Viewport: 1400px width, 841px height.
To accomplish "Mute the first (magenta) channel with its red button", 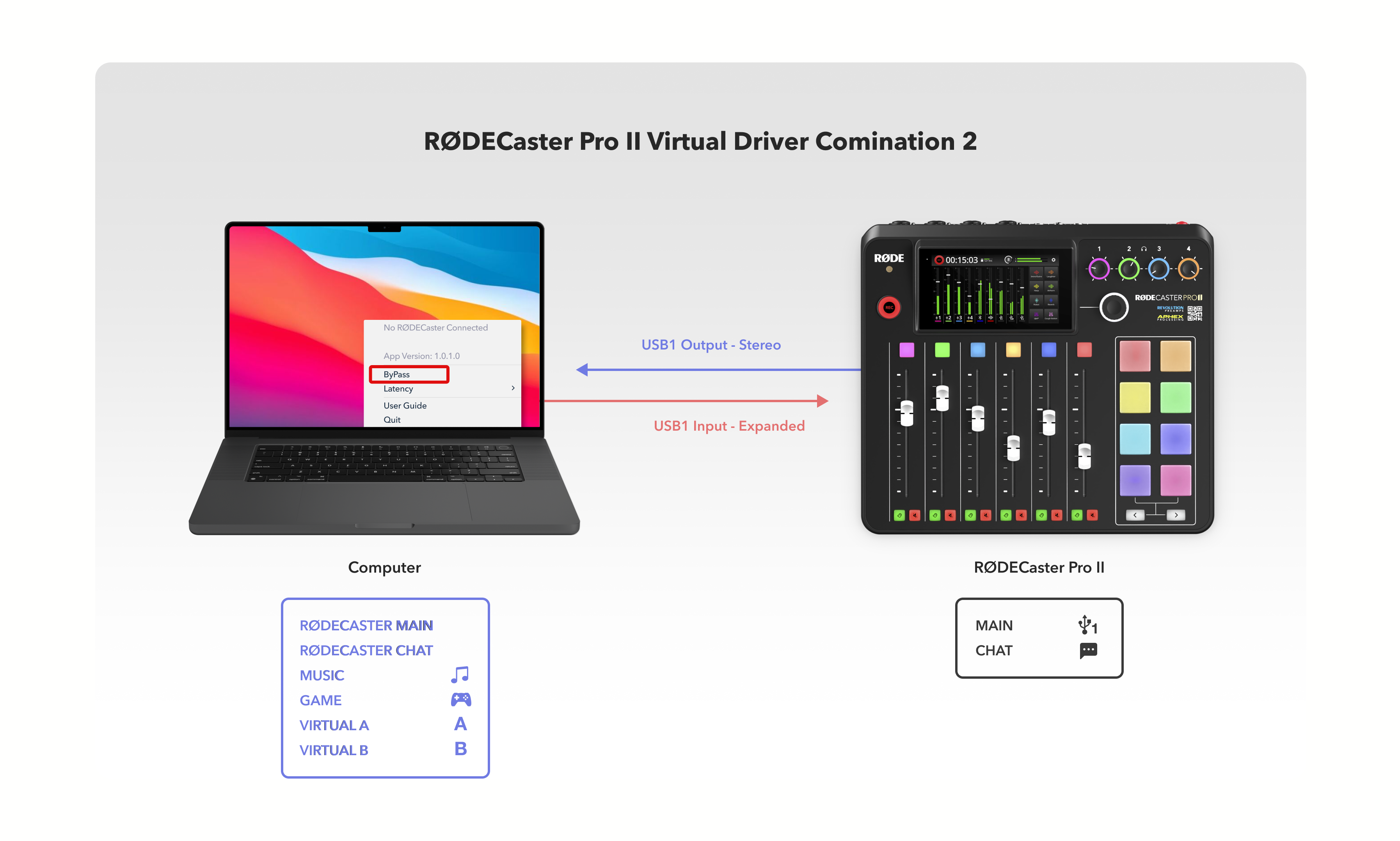I will pyautogui.click(x=914, y=515).
